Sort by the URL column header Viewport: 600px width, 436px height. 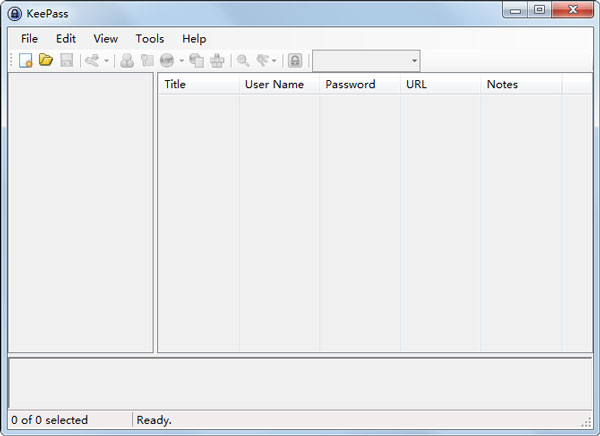(x=440, y=84)
